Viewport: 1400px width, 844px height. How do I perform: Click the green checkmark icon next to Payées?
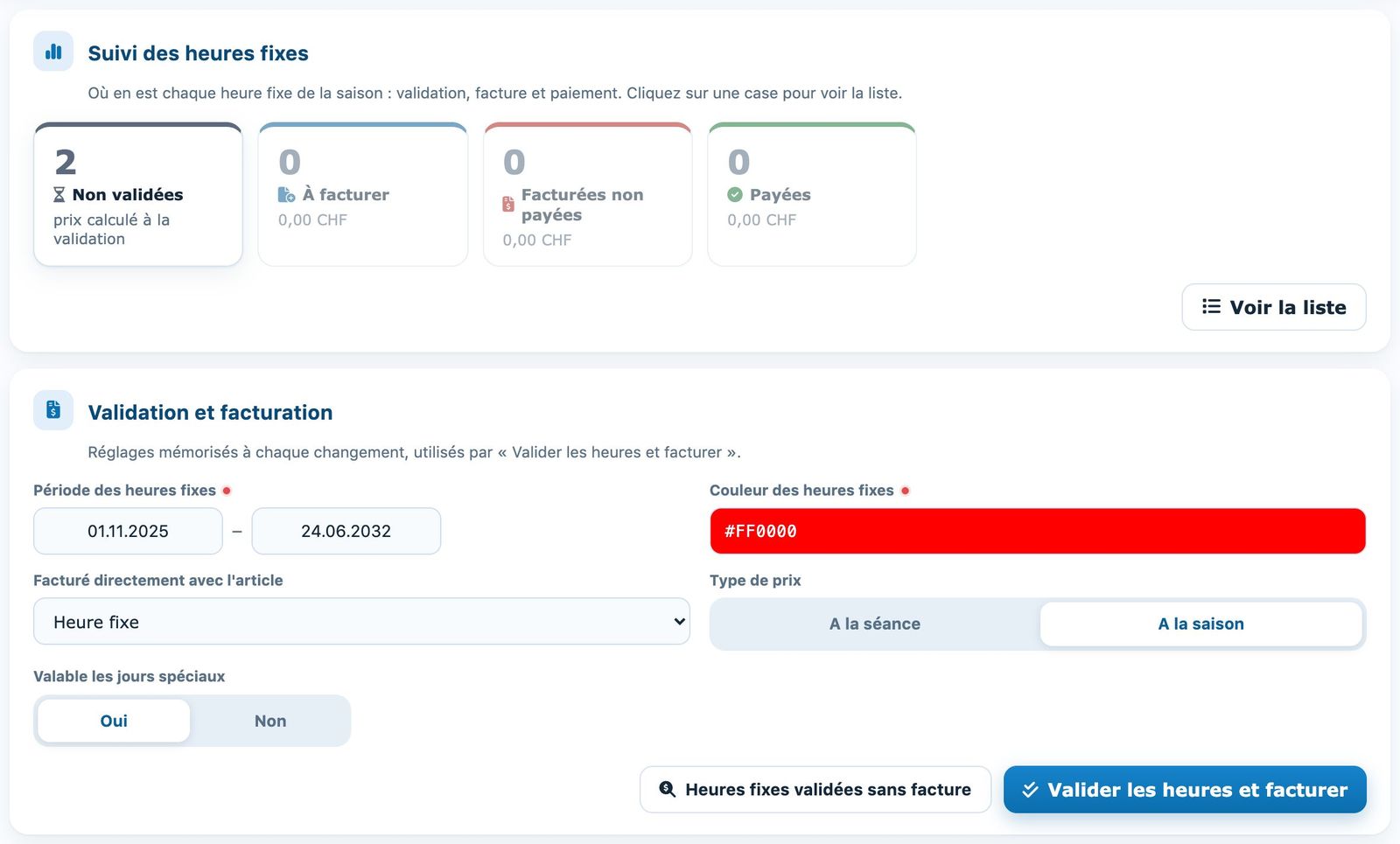pos(735,194)
